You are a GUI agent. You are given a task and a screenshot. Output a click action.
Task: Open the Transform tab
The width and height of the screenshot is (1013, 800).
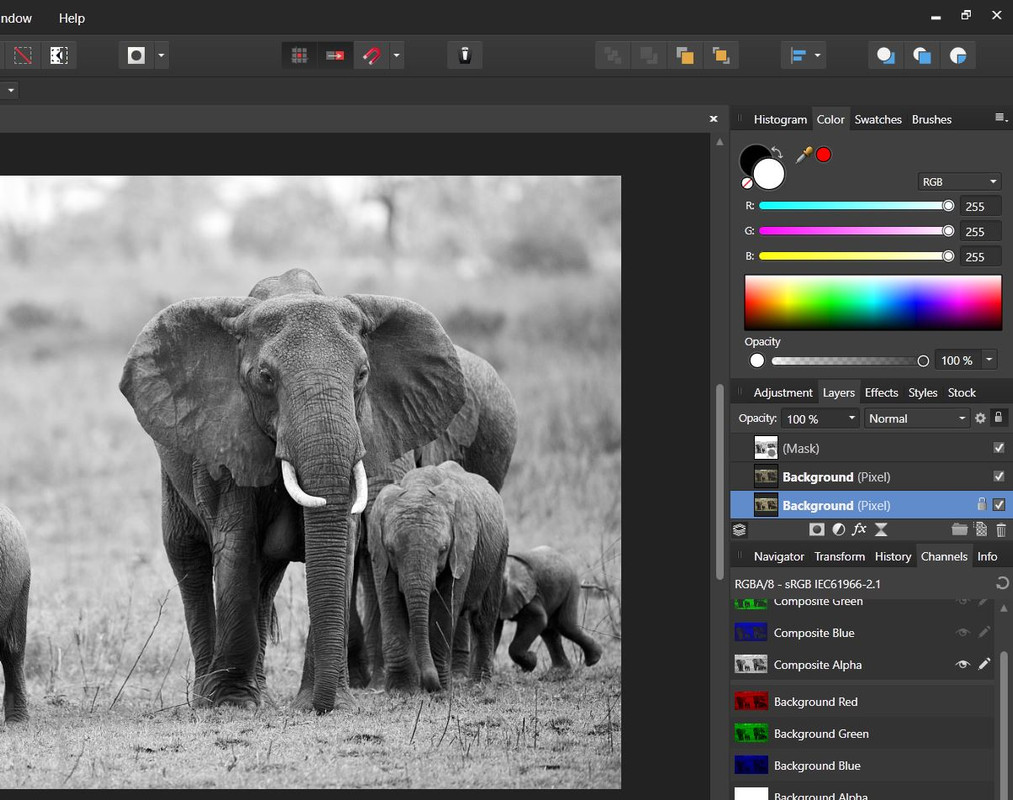[x=839, y=556]
